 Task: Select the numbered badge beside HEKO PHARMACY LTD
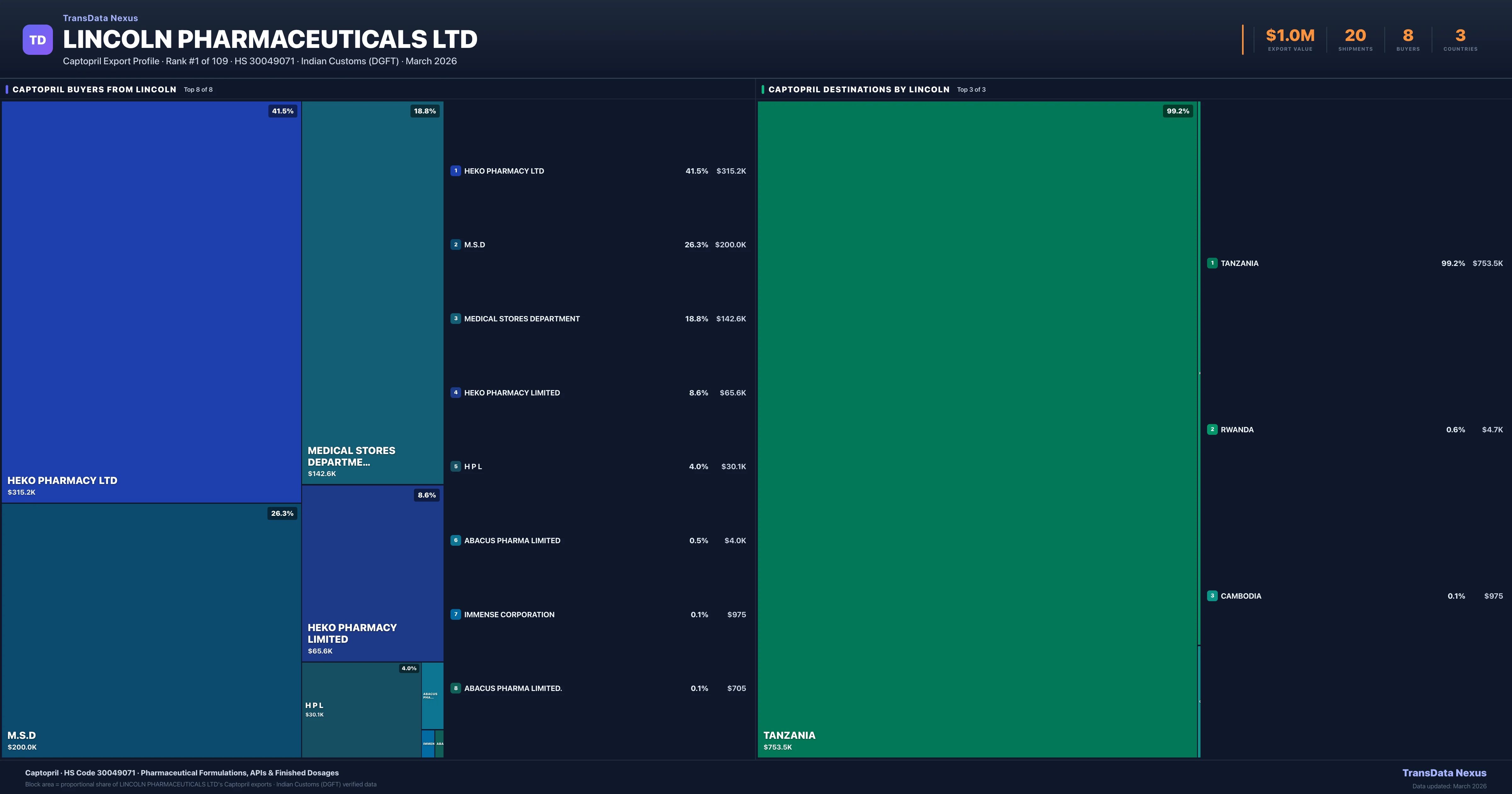pos(456,171)
